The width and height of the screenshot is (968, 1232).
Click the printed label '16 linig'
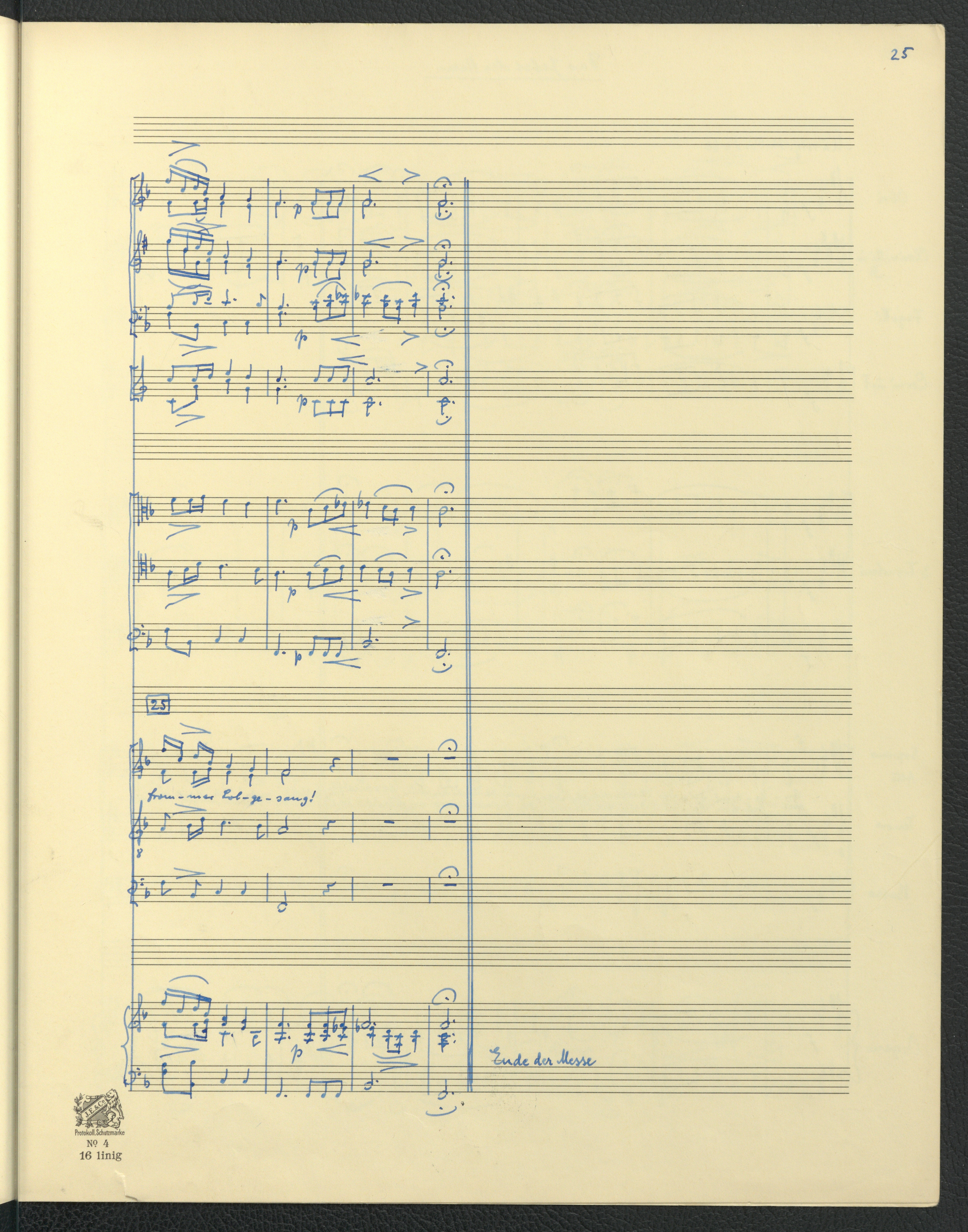pos(100,1156)
